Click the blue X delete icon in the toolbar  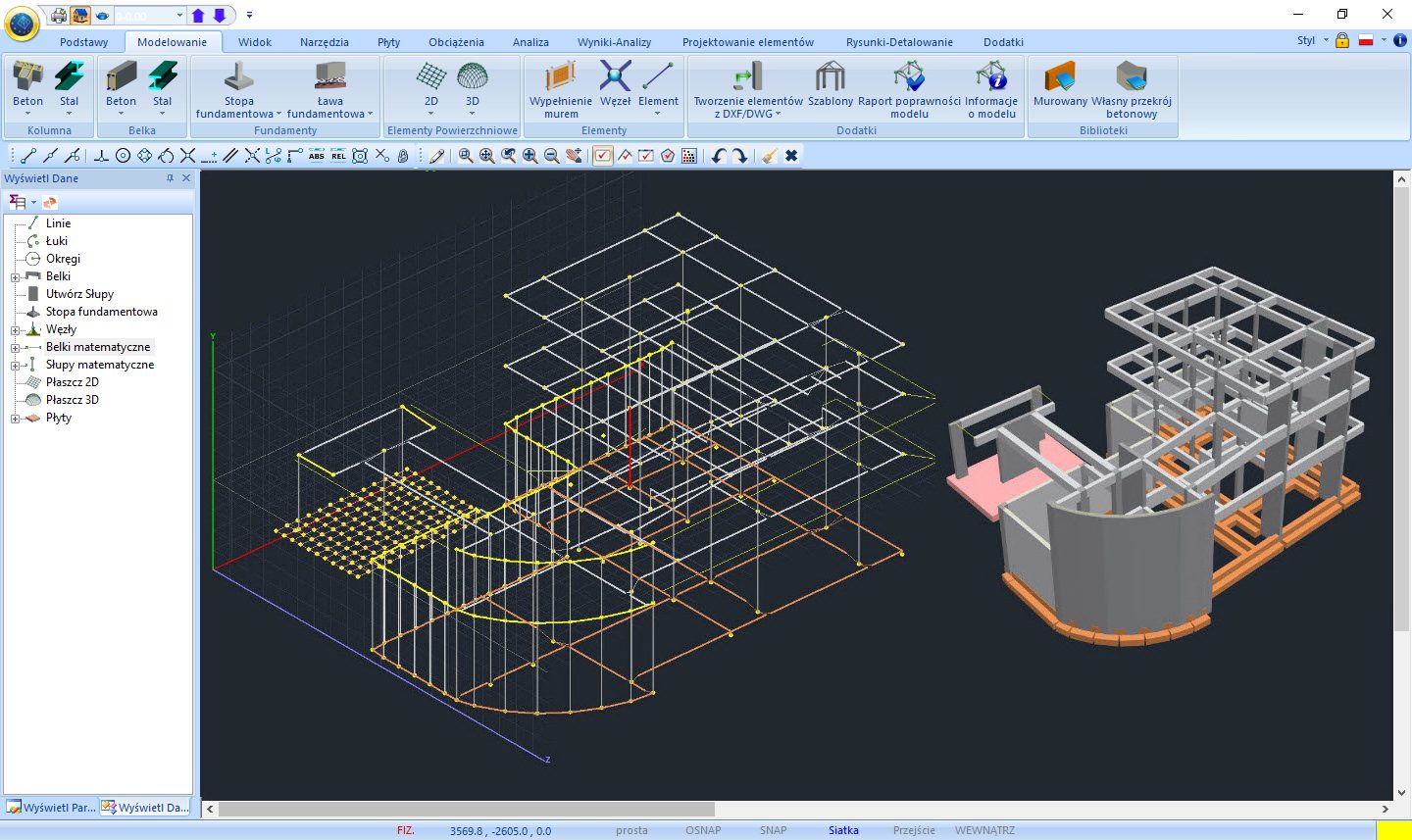pos(791,156)
